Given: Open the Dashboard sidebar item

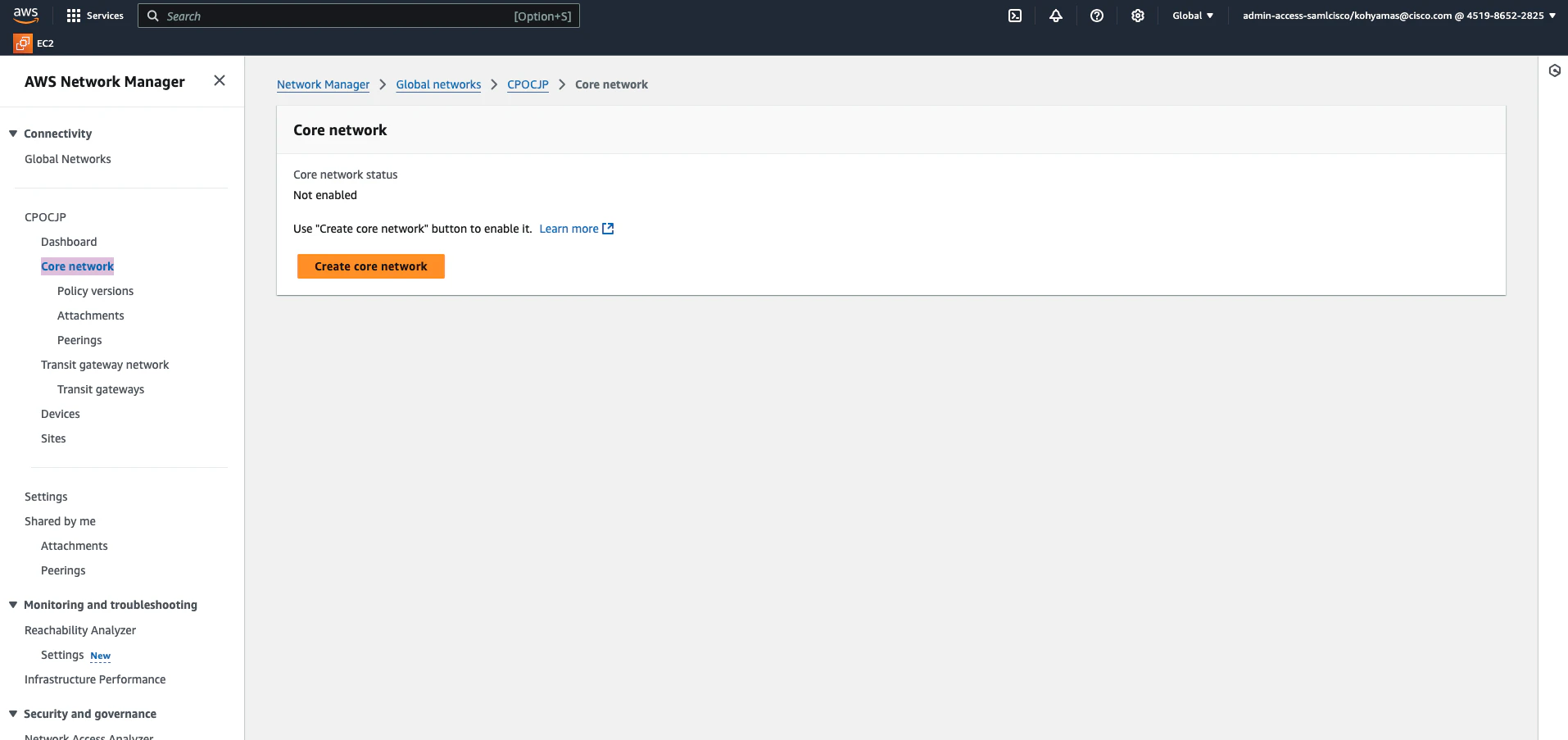Looking at the screenshot, I should (69, 242).
